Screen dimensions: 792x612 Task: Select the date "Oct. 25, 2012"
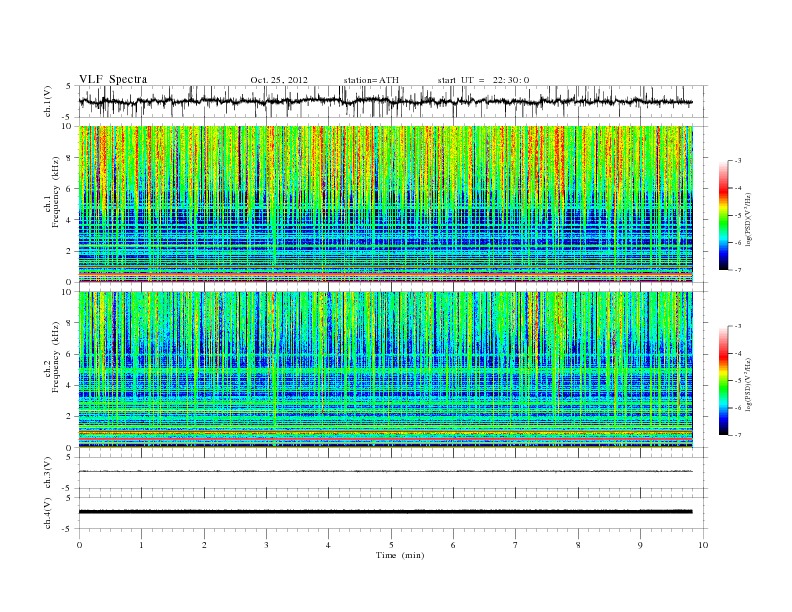tap(279, 80)
